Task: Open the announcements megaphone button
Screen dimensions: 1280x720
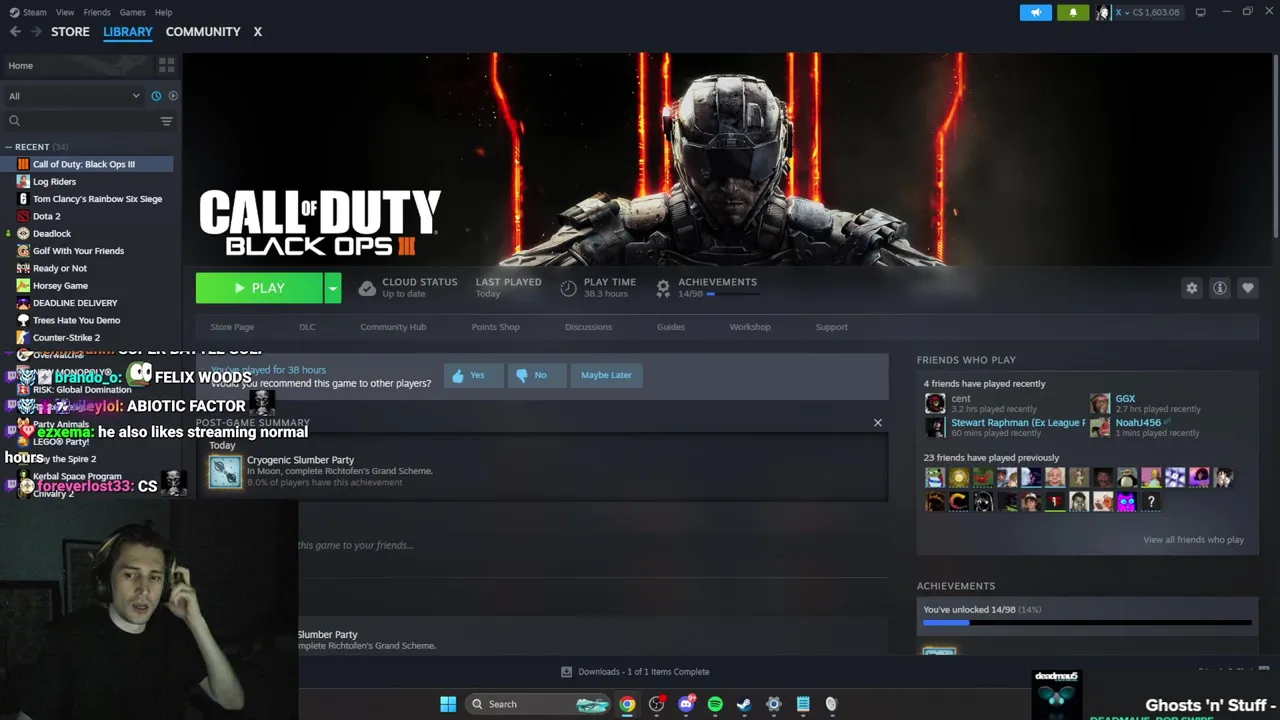Action: (1035, 12)
